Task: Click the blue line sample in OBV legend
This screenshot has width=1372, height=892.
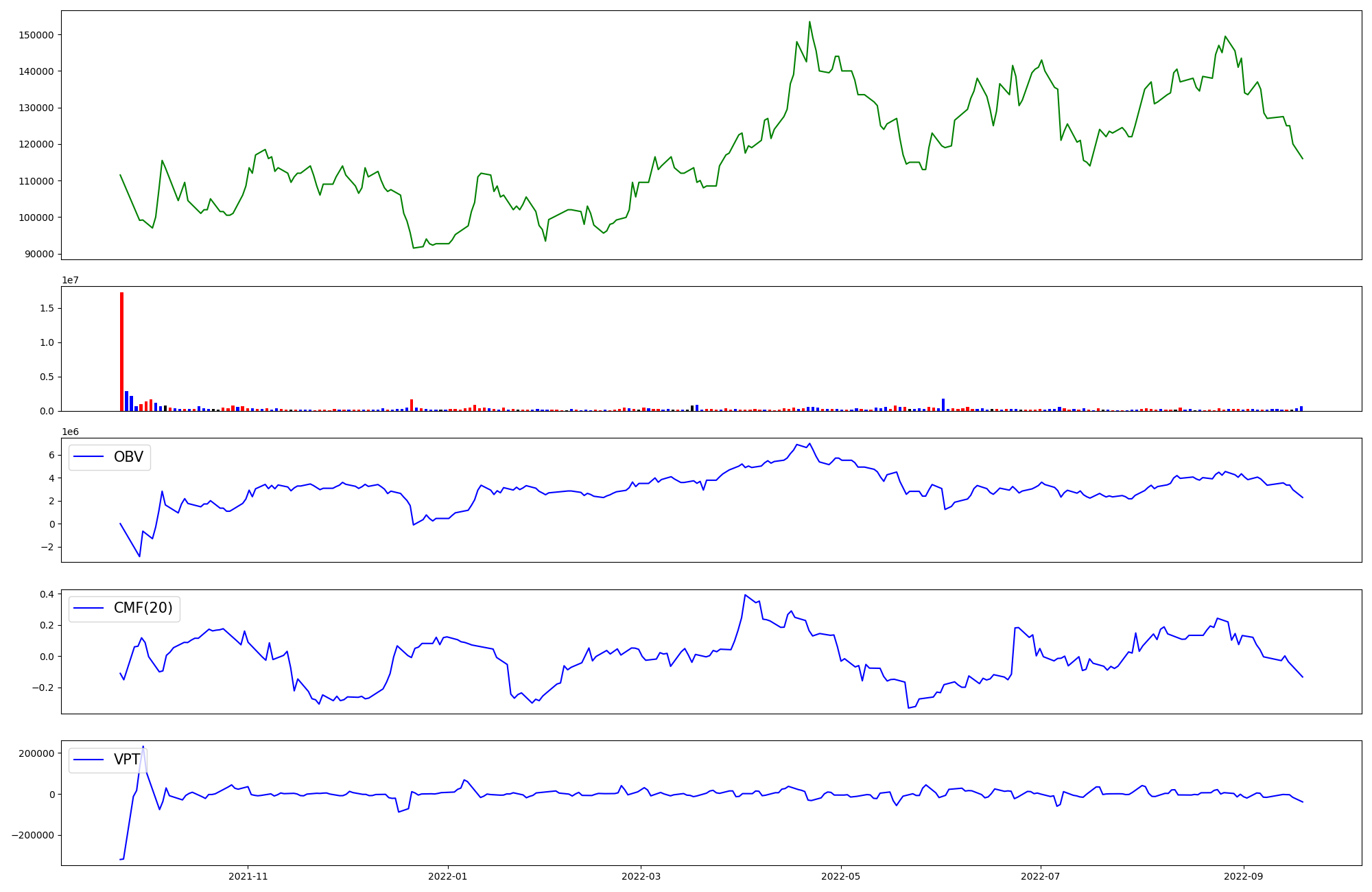Action: (88, 457)
